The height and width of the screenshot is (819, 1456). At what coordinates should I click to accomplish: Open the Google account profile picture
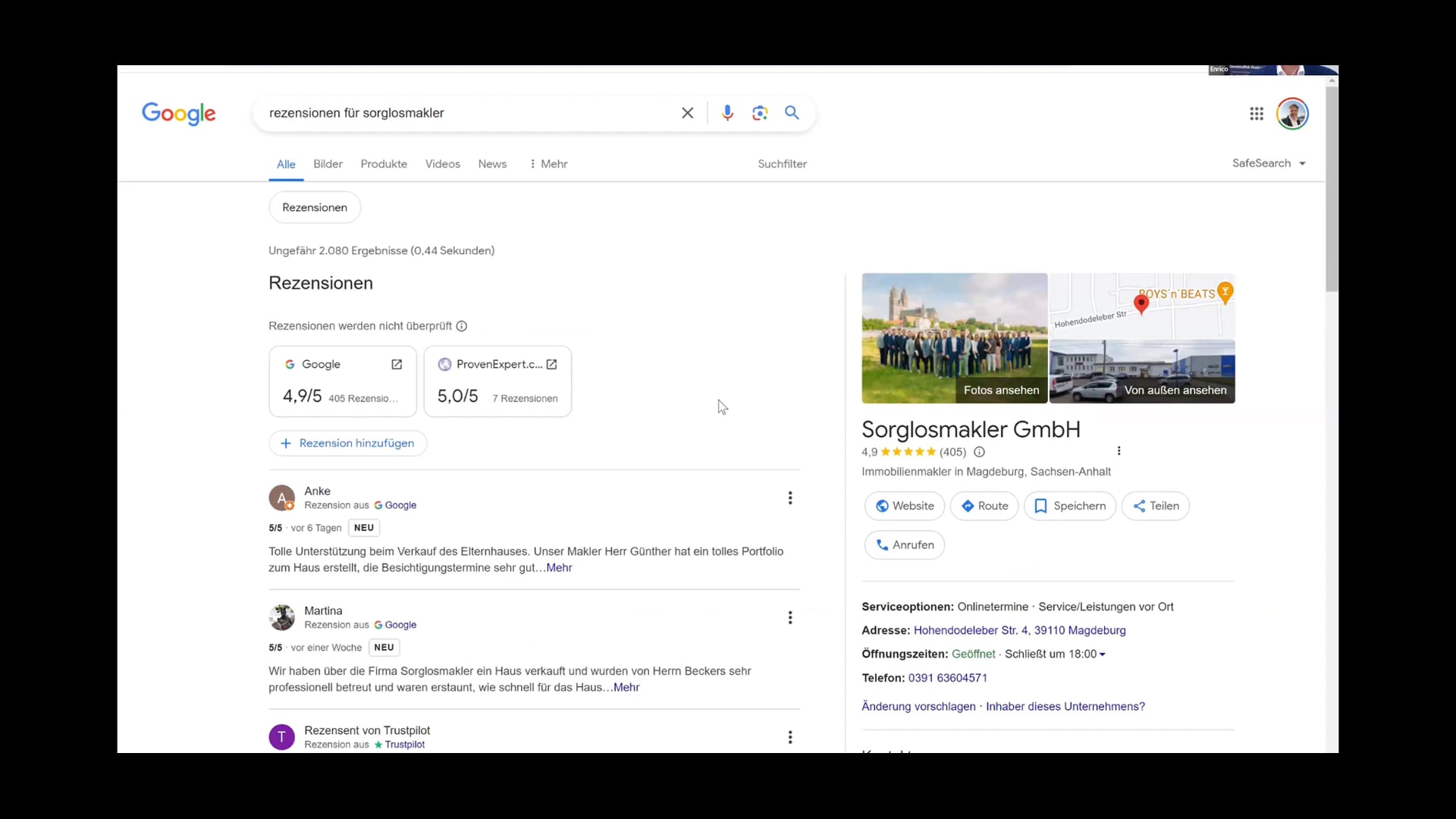click(1292, 114)
